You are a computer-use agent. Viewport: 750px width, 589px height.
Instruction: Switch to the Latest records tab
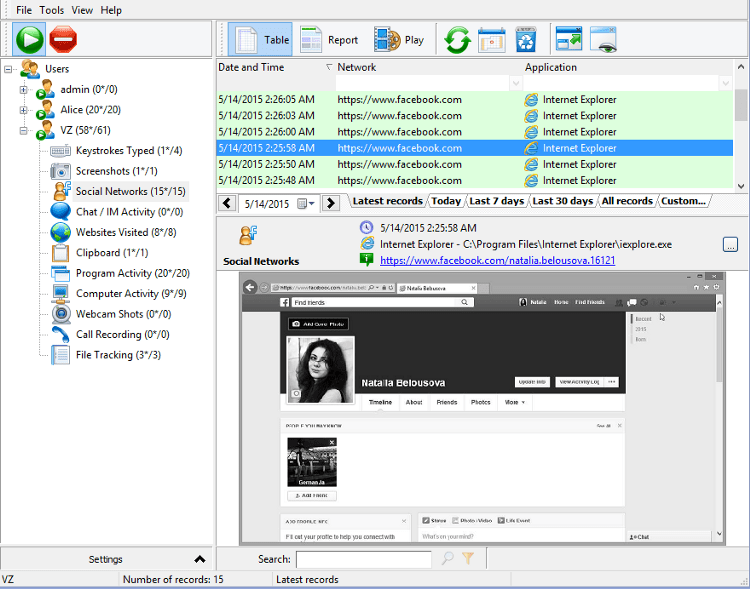pyautogui.click(x=387, y=201)
